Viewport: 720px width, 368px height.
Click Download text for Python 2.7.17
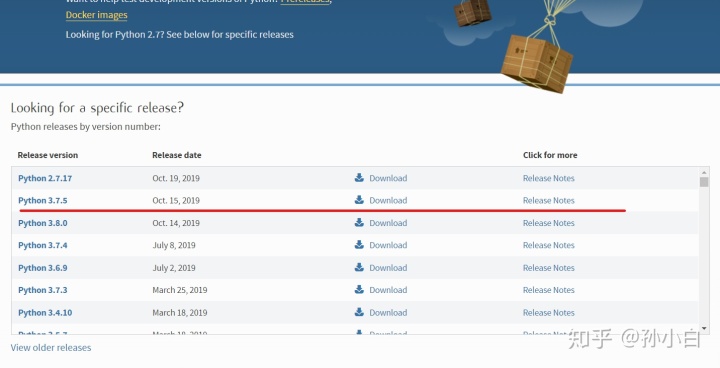[388, 178]
